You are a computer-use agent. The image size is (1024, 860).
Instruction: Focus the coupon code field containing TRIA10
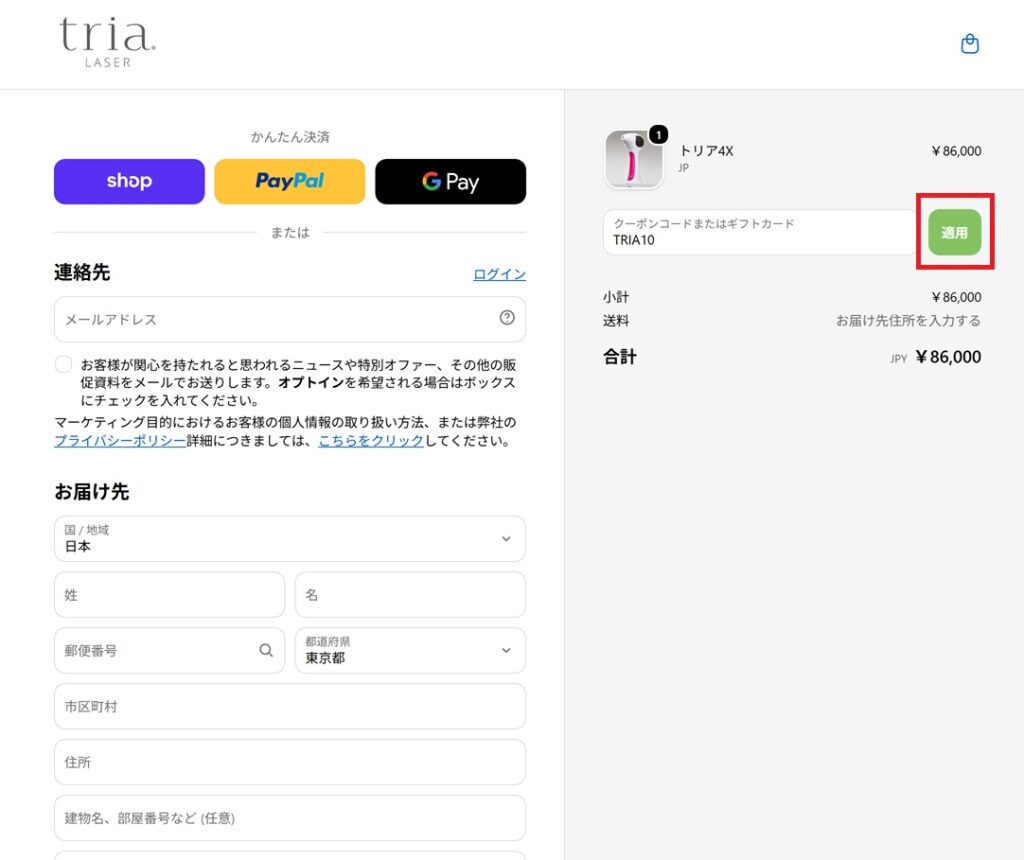[x=760, y=232]
